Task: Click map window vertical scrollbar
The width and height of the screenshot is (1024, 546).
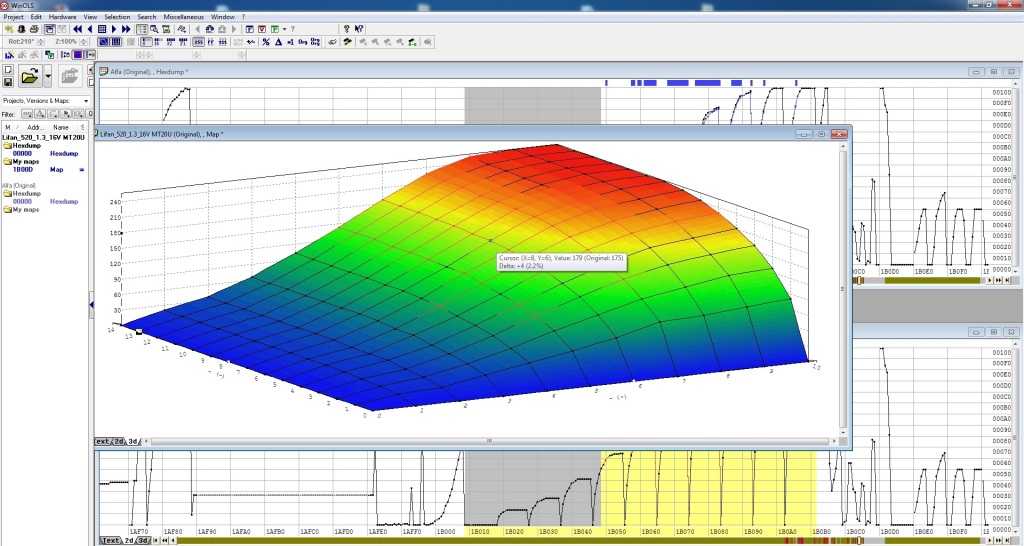Action: point(843,287)
